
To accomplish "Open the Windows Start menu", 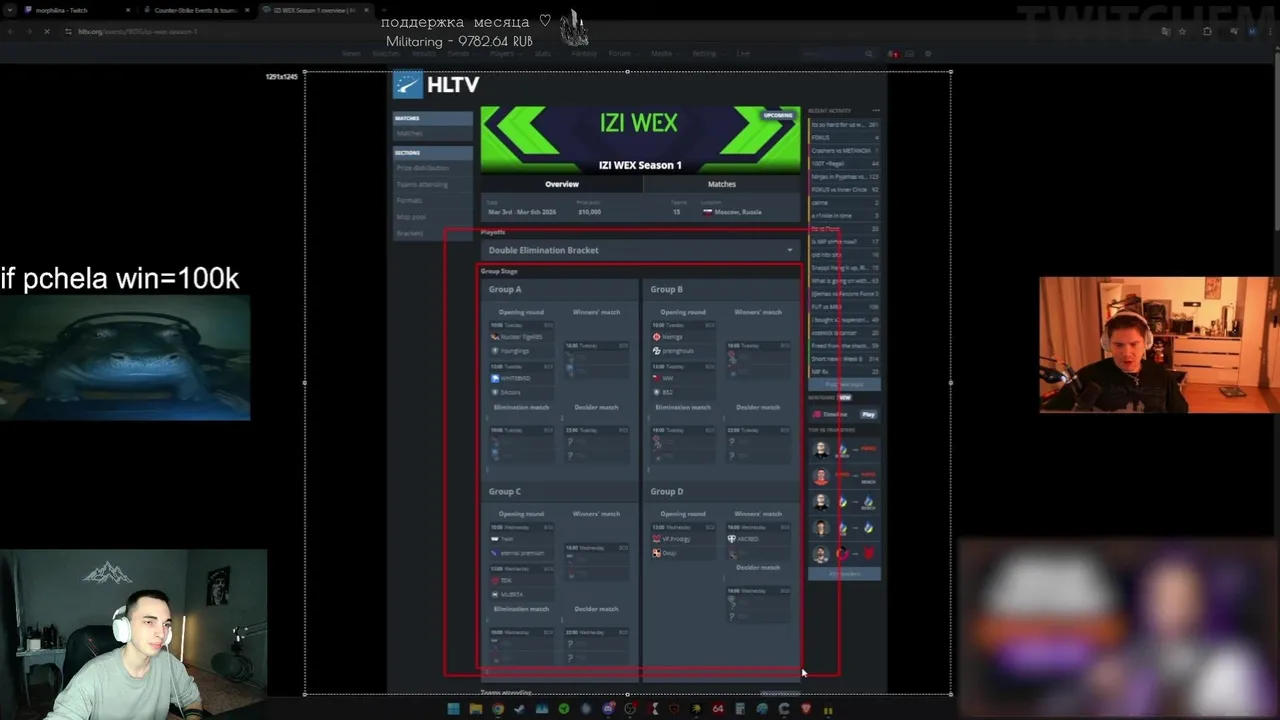I will [453, 709].
